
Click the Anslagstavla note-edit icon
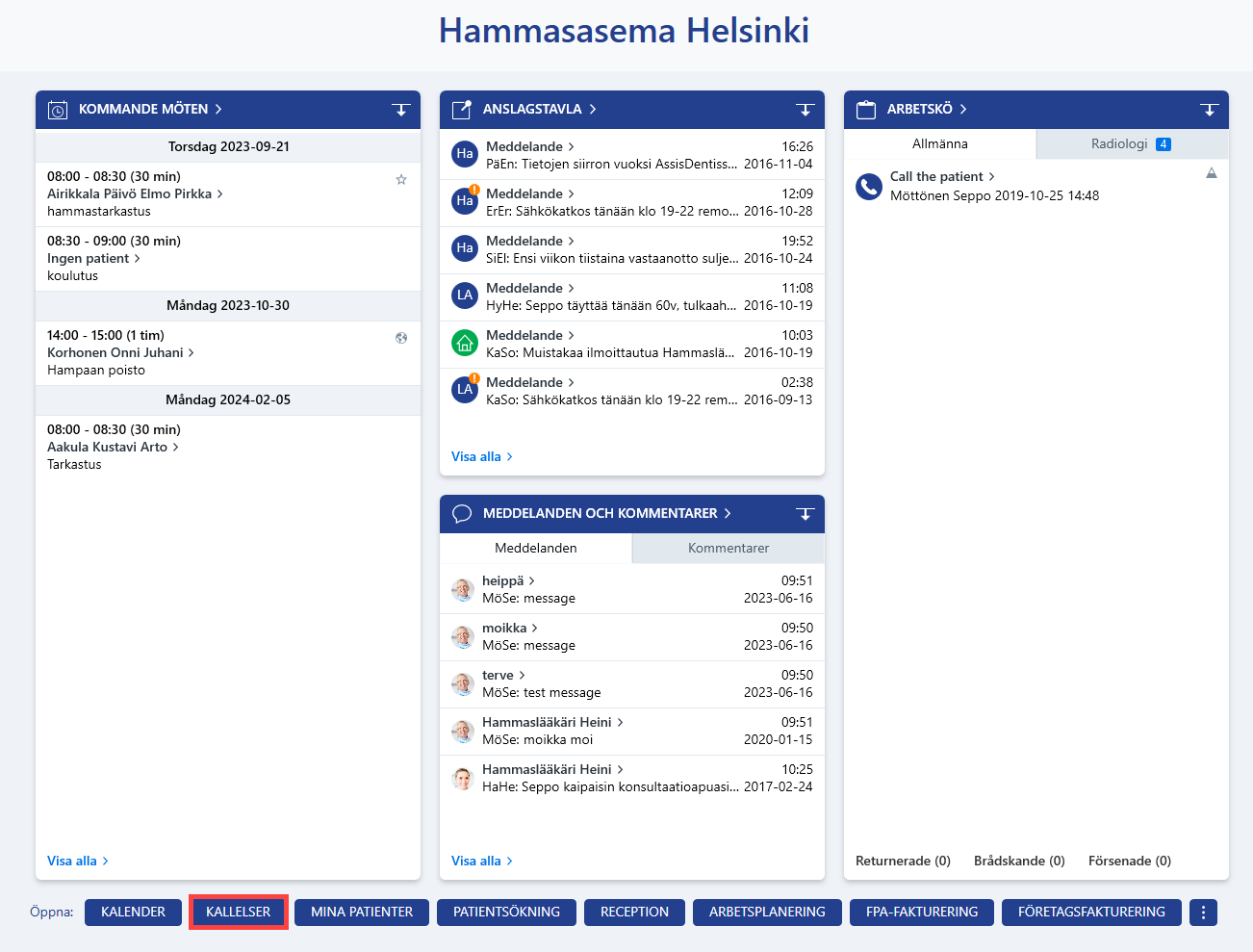462,110
